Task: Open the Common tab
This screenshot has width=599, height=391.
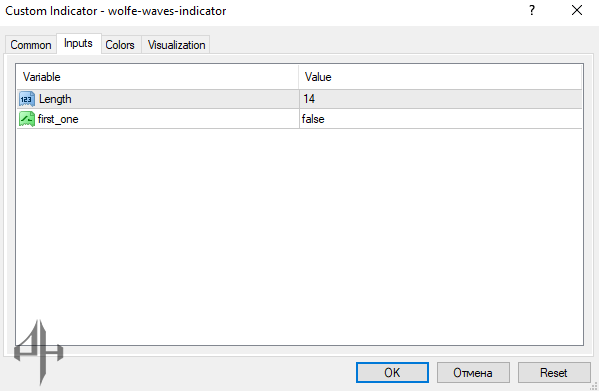Action: tap(31, 45)
